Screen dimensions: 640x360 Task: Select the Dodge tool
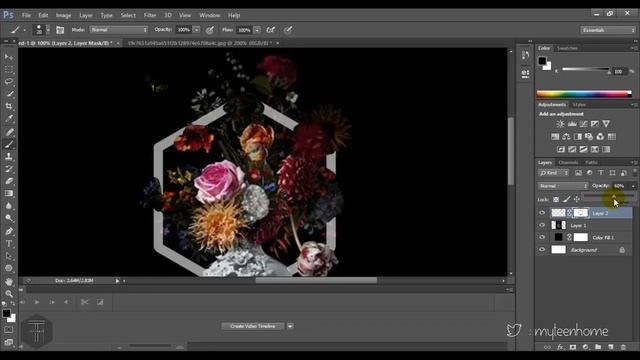[x=9, y=218]
